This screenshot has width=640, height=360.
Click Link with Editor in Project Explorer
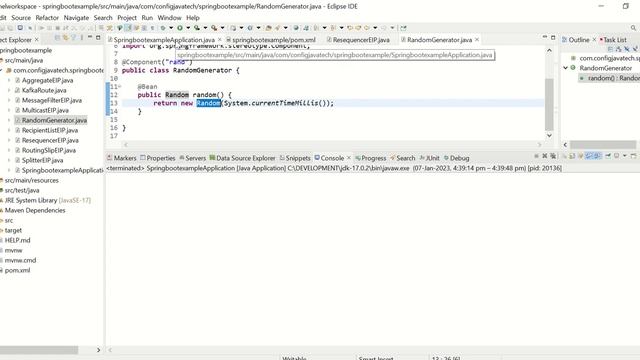pyautogui.click(x=65, y=38)
